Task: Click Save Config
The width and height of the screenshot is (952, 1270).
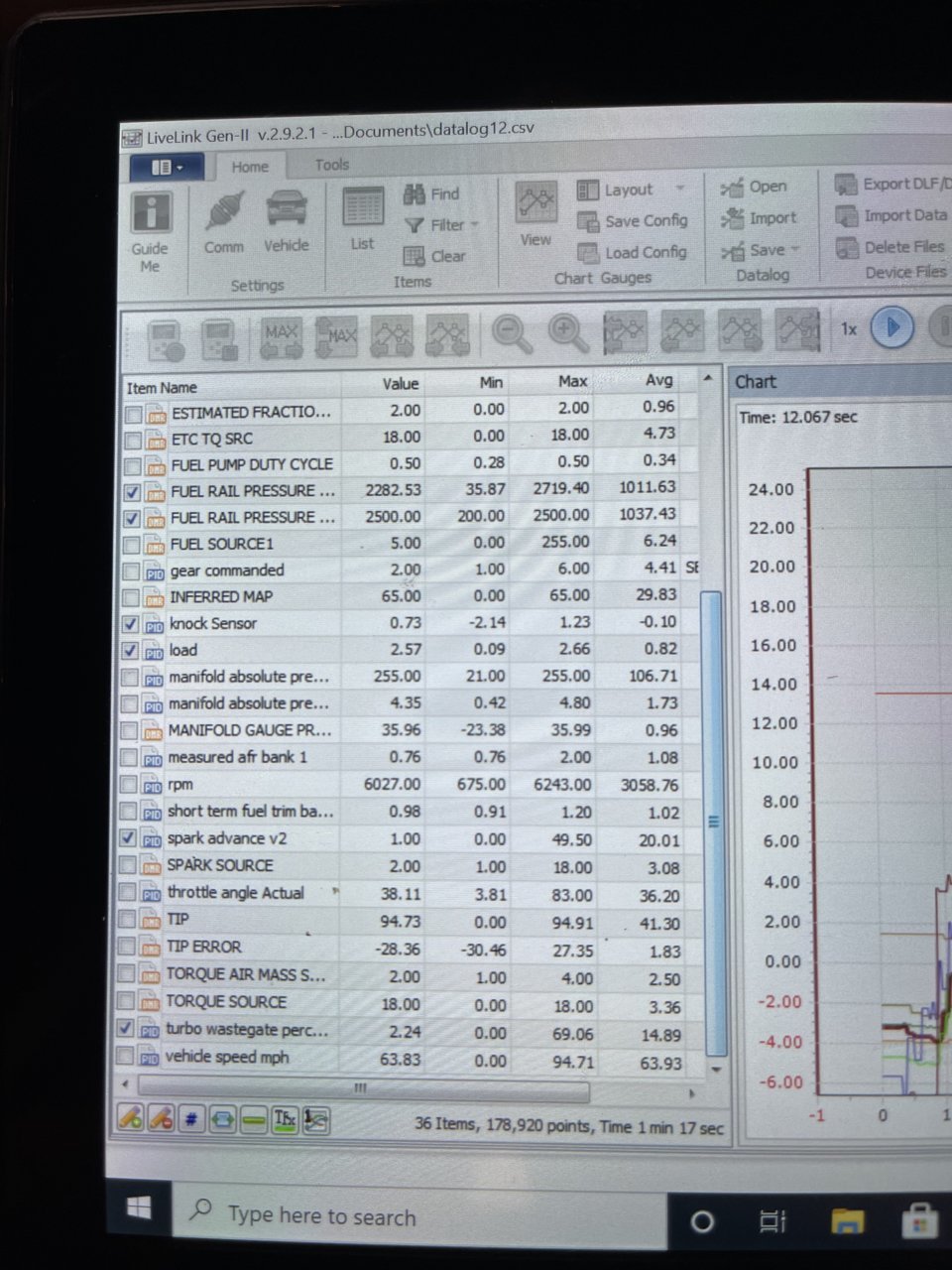Action: [x=632, y=221]
